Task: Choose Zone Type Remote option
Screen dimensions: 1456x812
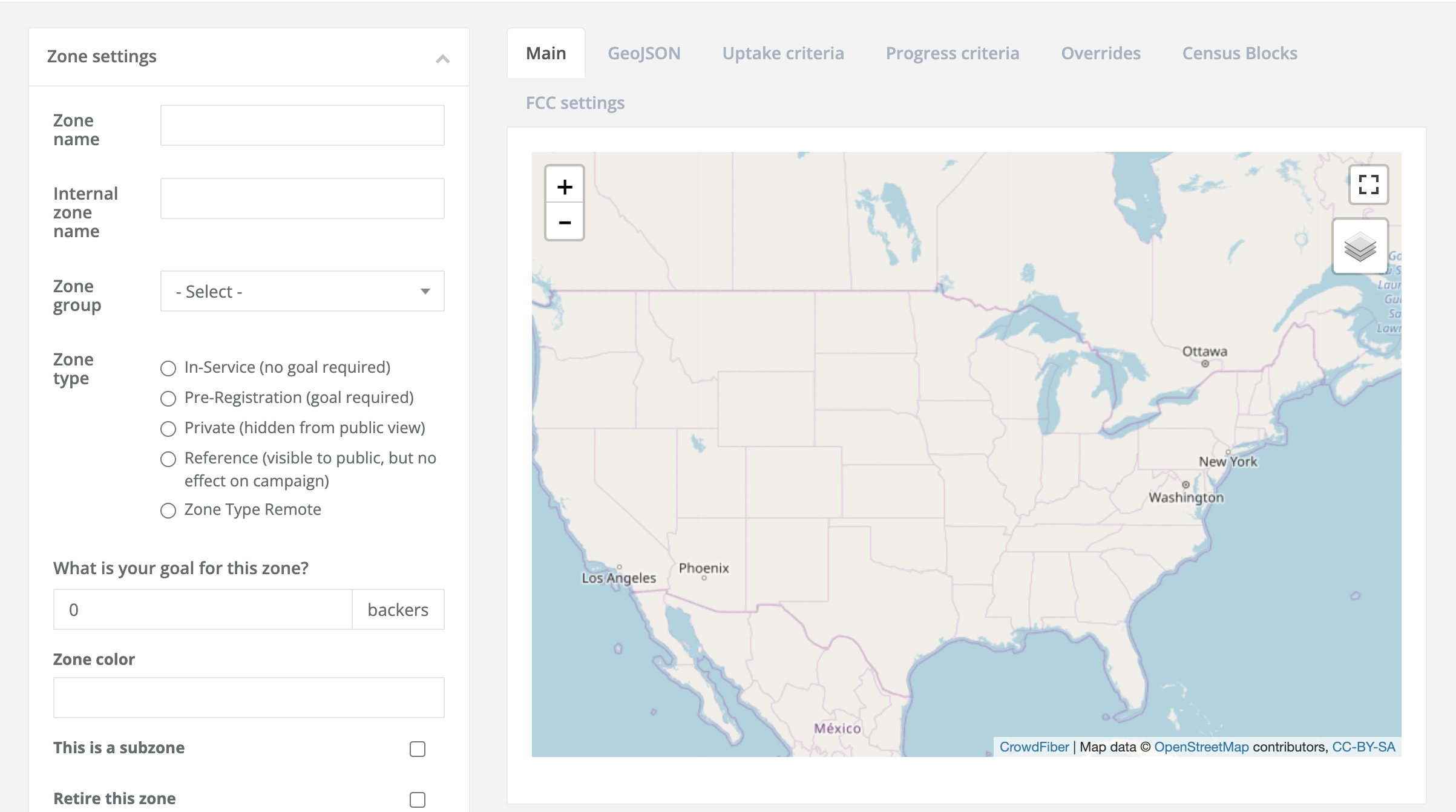Action: (x=168, y=510)
